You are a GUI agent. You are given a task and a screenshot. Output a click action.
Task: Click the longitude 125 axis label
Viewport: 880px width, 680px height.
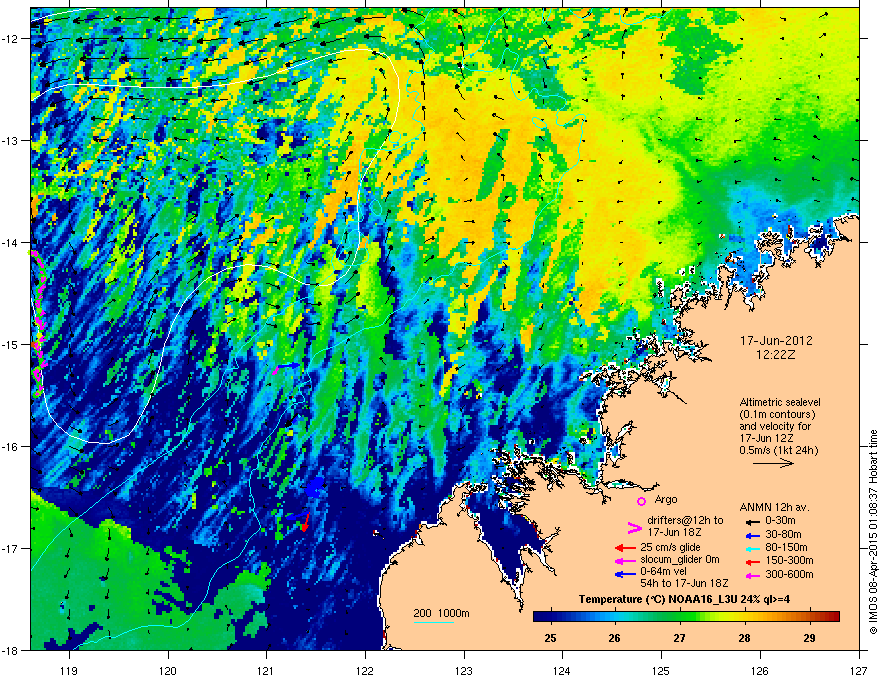tap(661, 670)
